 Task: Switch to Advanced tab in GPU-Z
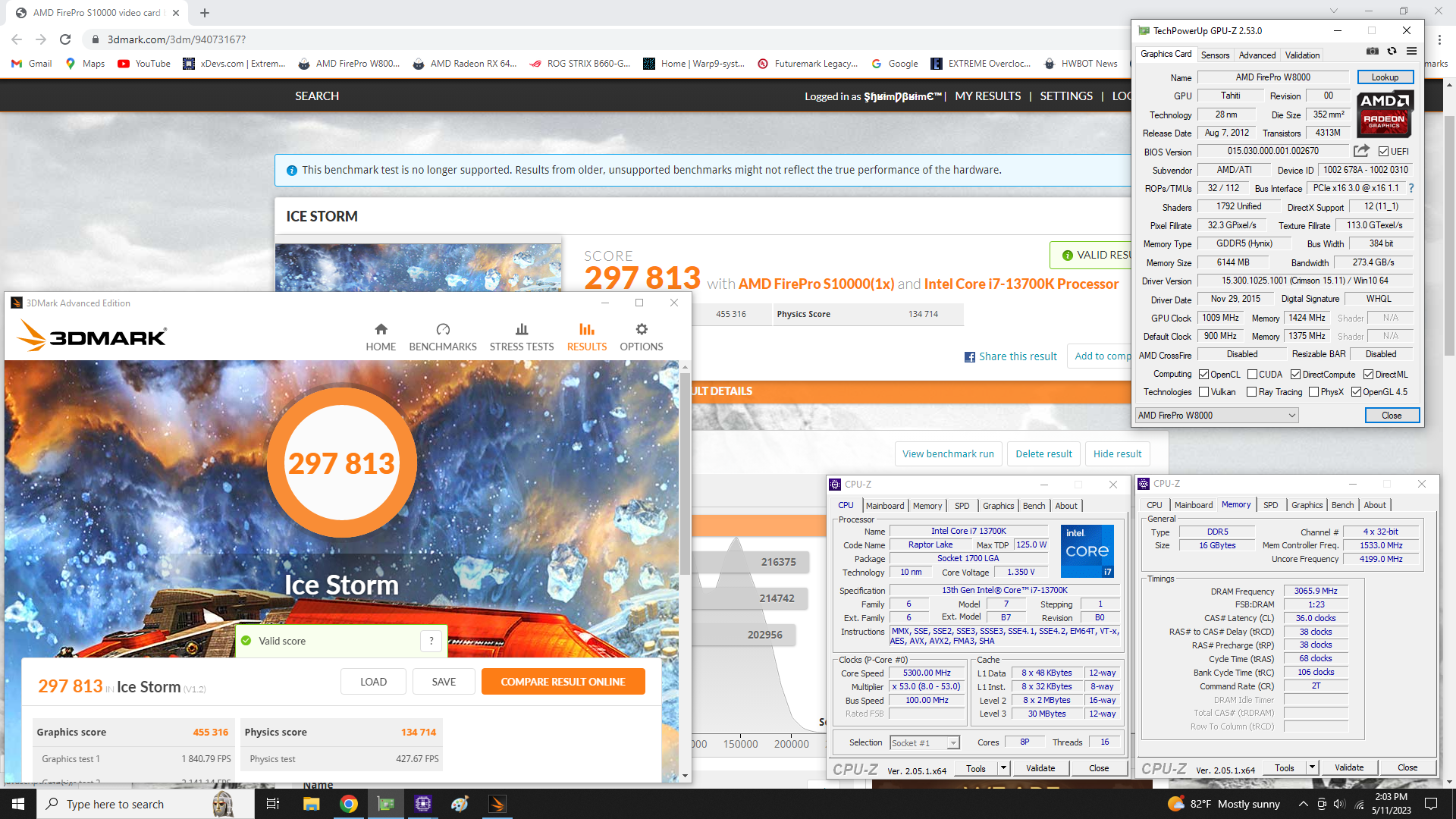(1257, 55)
